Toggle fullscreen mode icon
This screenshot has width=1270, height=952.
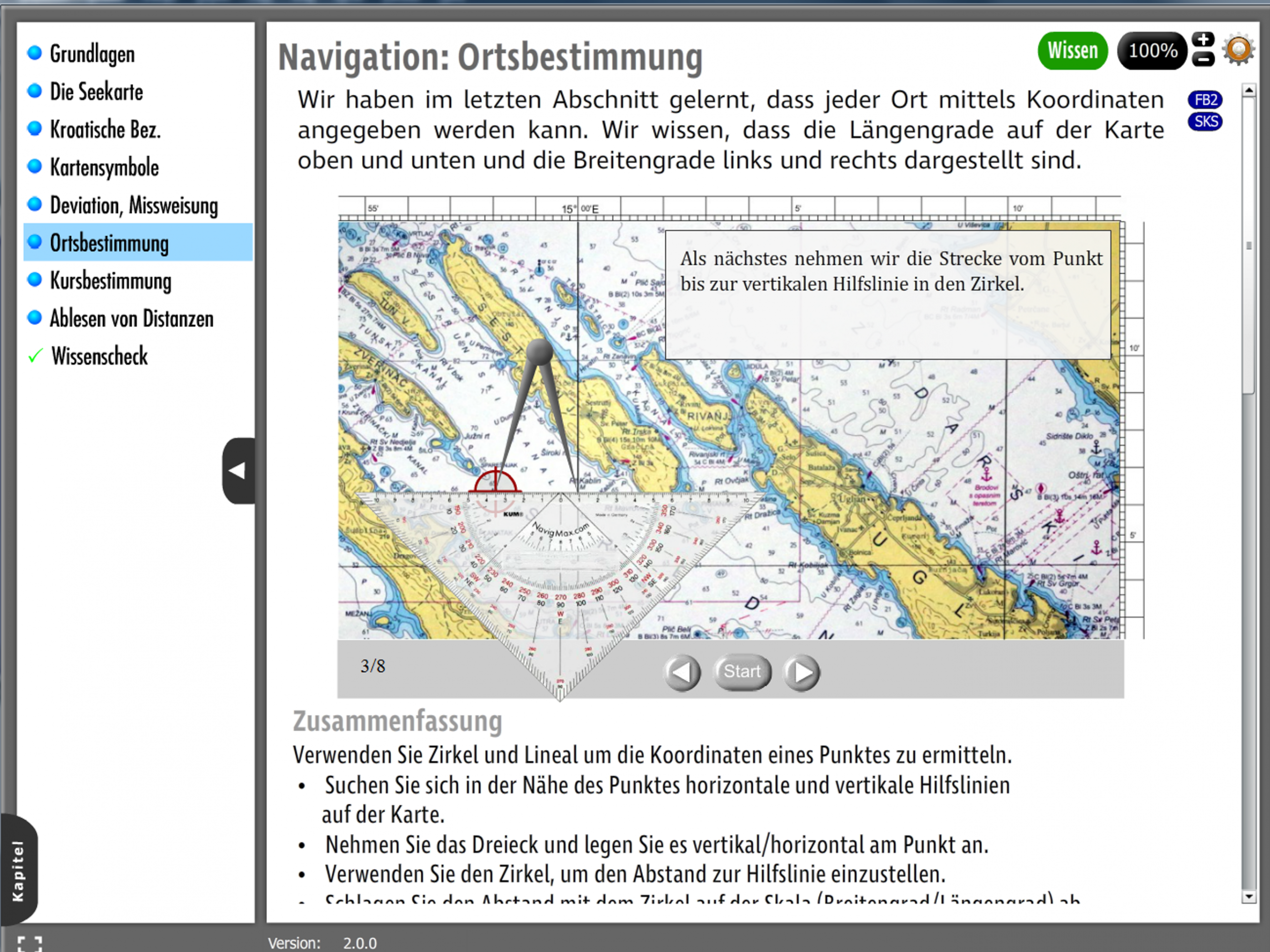(x=29, y=944)
